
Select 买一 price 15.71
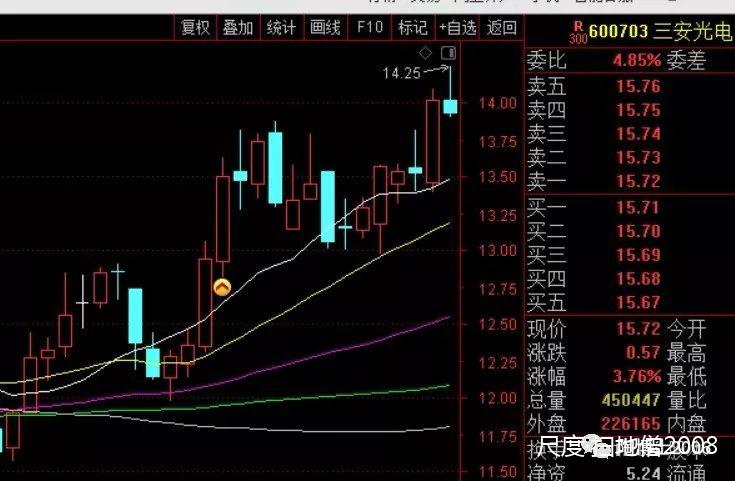pyautogui.click(x=638, y=208)
